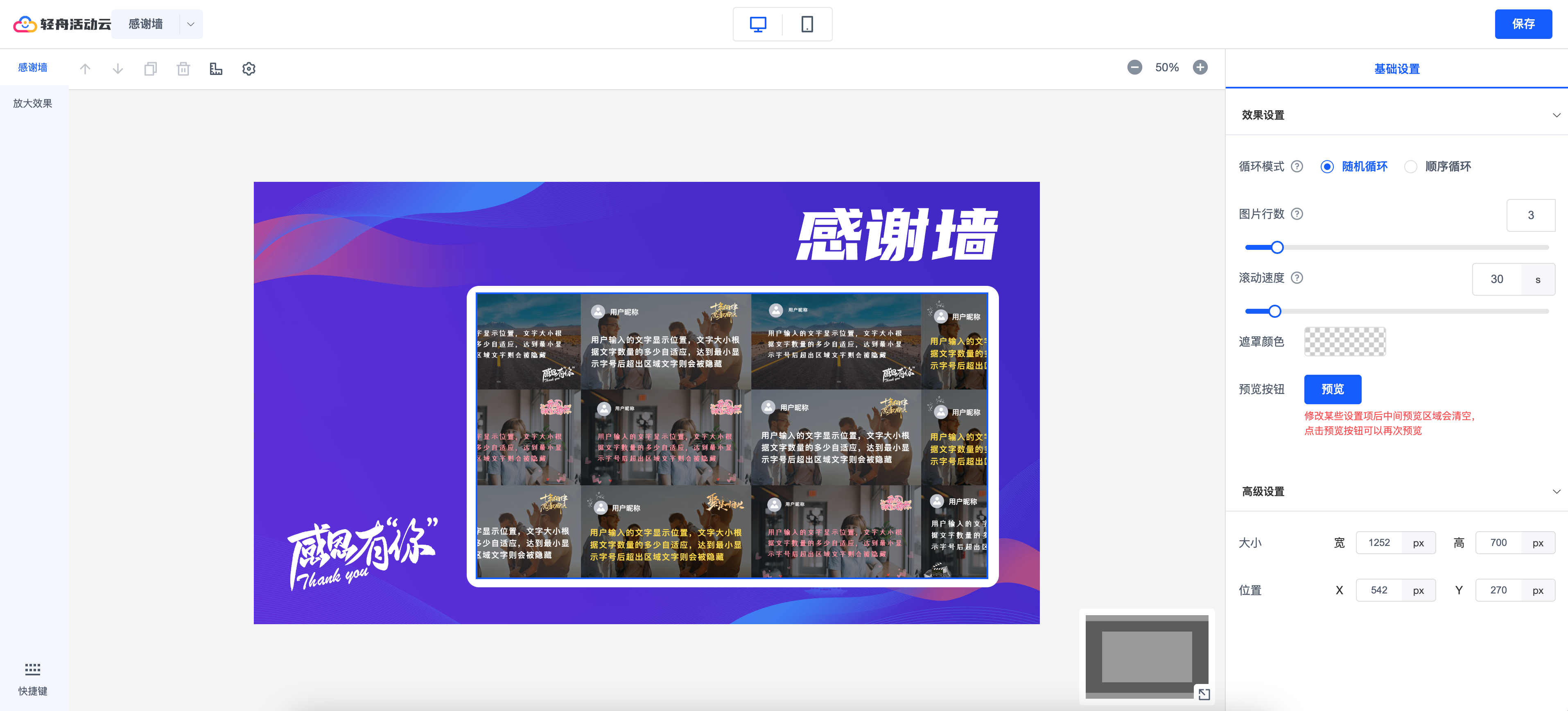
Task: Click the 感恩有你 Thank you graphic
Action: tap(363, 553)
